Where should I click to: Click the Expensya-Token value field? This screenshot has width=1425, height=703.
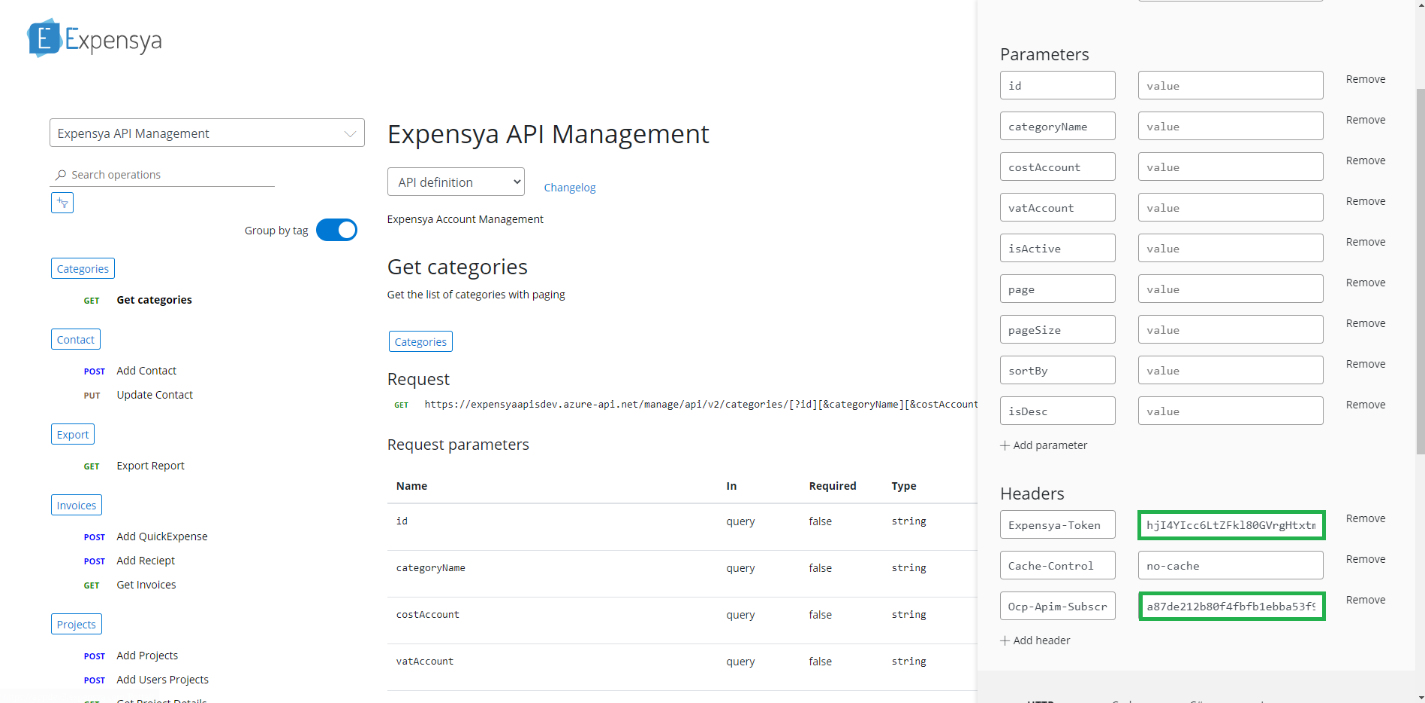1232,525
